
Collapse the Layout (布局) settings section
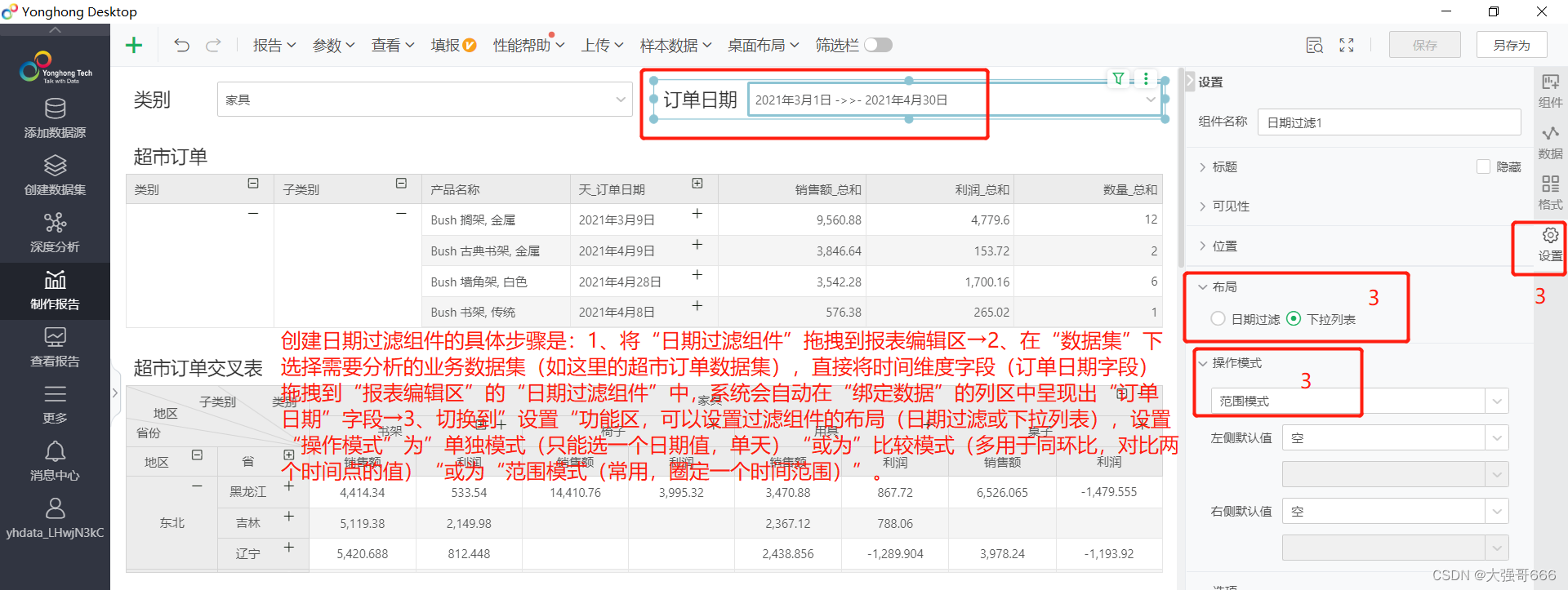point(1218,286)
